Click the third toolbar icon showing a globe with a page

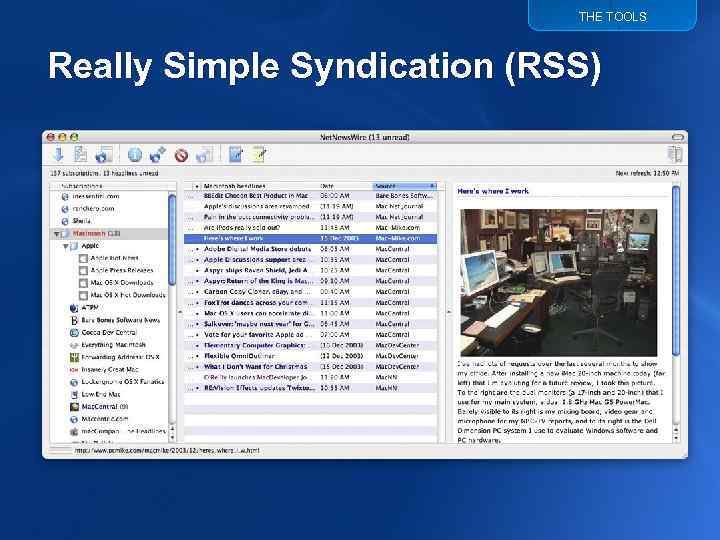(104, 155)
